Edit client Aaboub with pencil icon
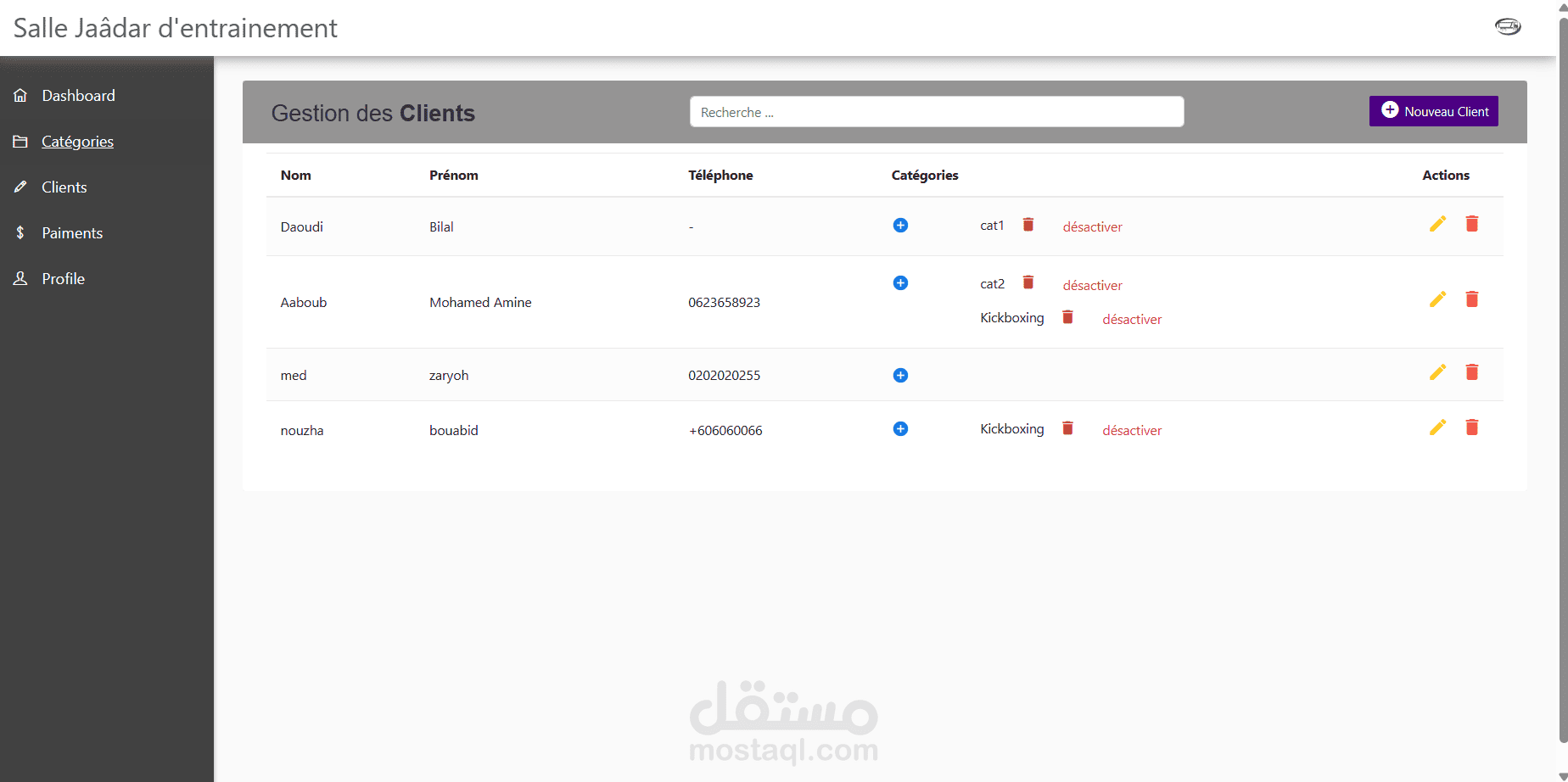 [x=1437, y=299]
